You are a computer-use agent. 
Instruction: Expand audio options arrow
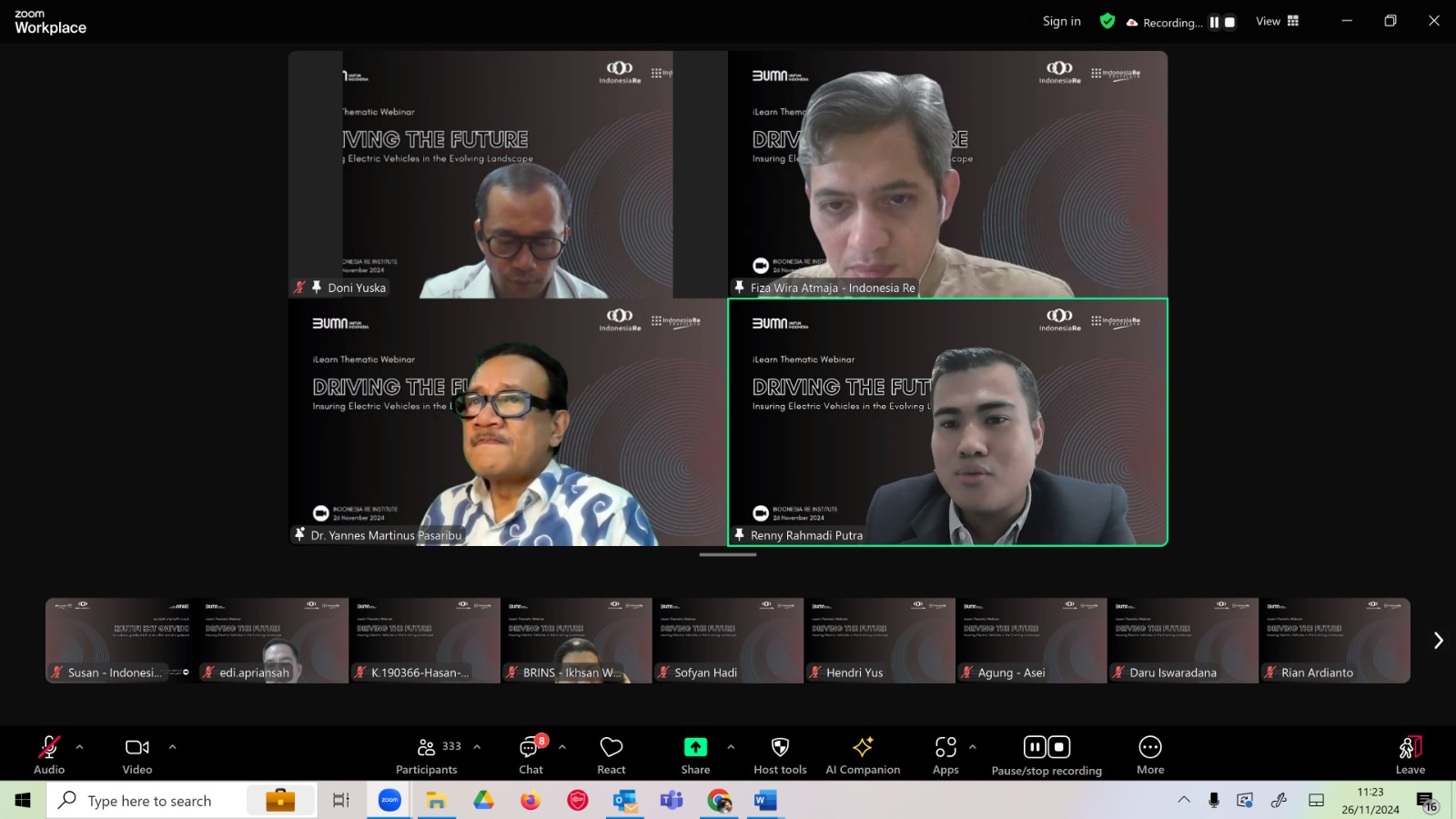pos(79,747)
